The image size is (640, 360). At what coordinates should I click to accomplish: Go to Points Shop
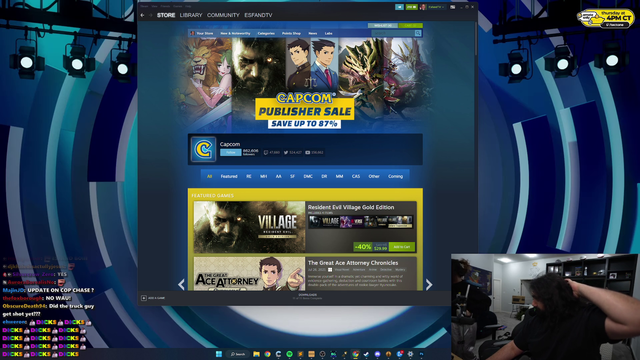pos(291,33)
